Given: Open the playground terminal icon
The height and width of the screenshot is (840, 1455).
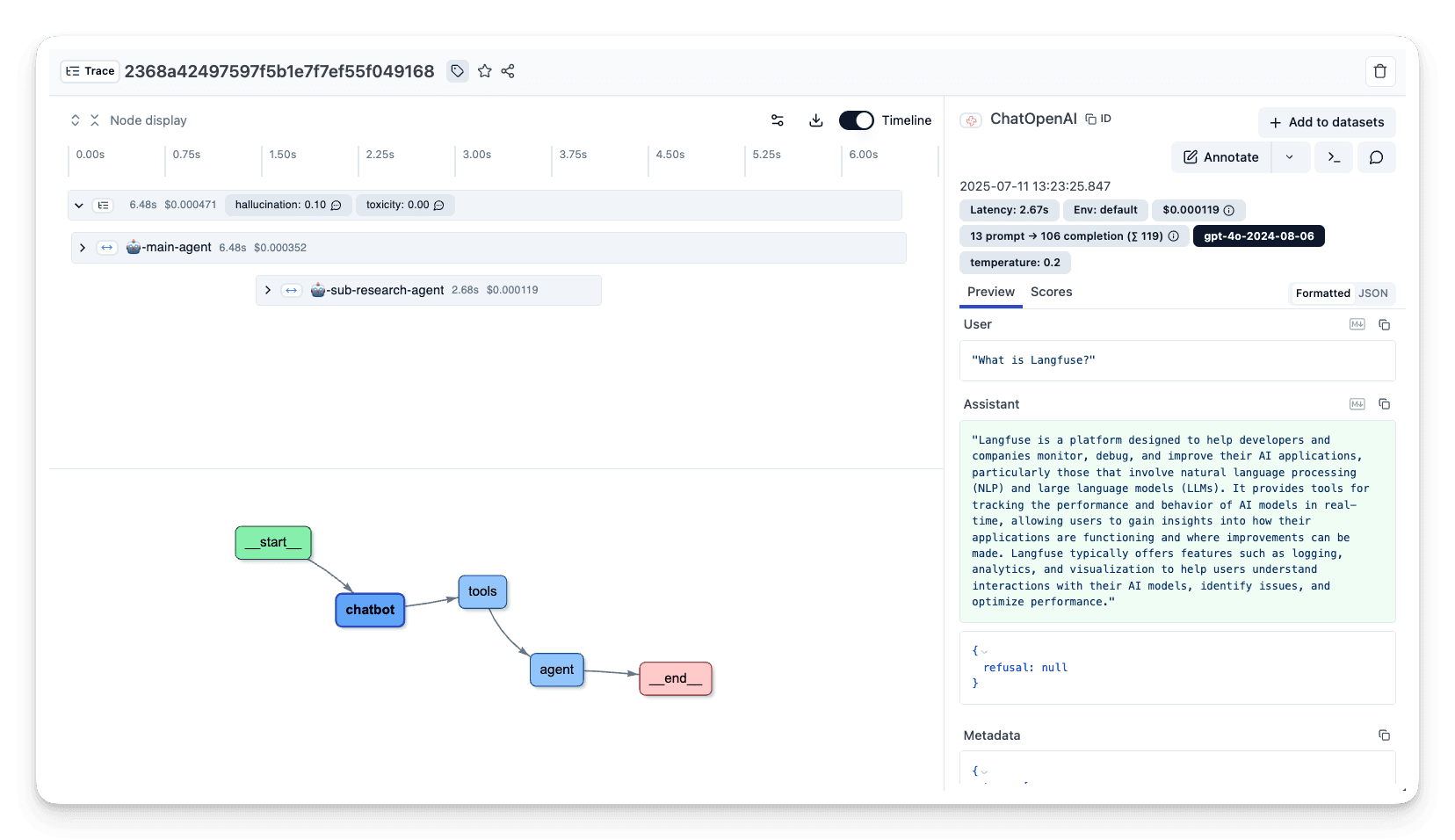Looking at the screenshot, I should (x=1334, y=157).
